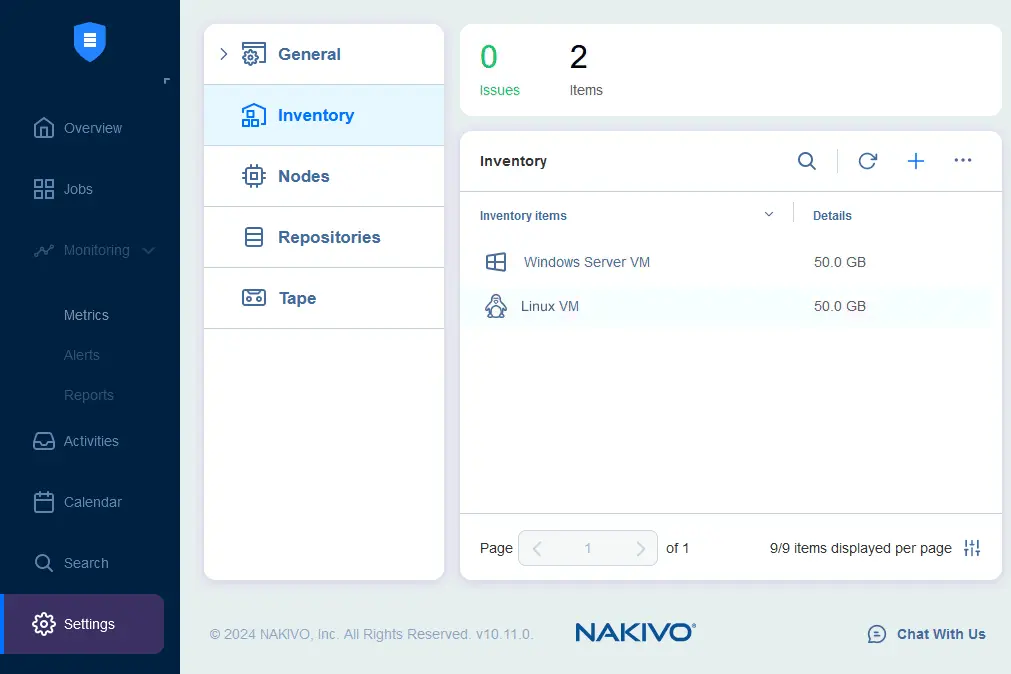
Task: Select Linux VM row
Action: tap(731, 306)
